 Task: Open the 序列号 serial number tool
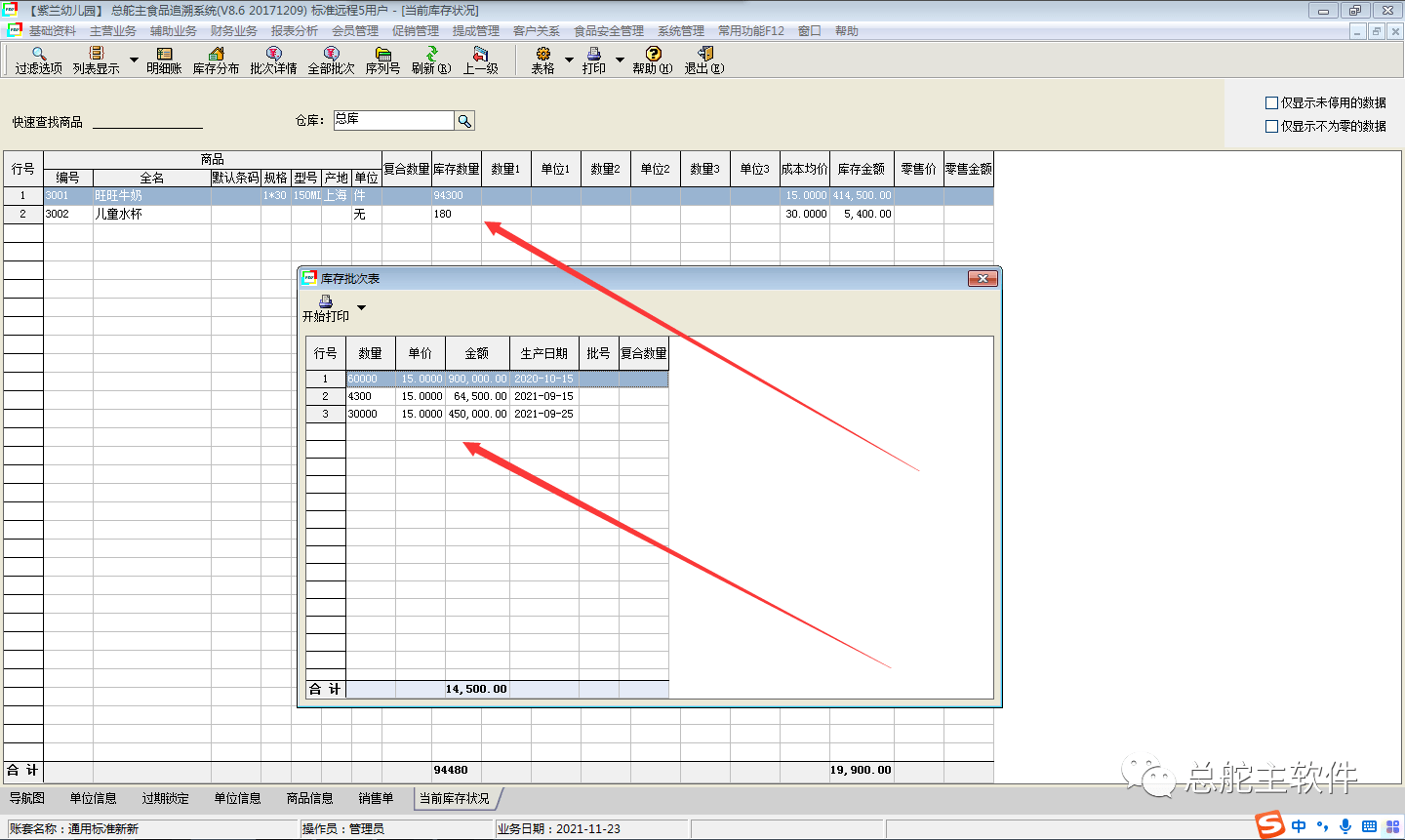[x=382, y=60]
